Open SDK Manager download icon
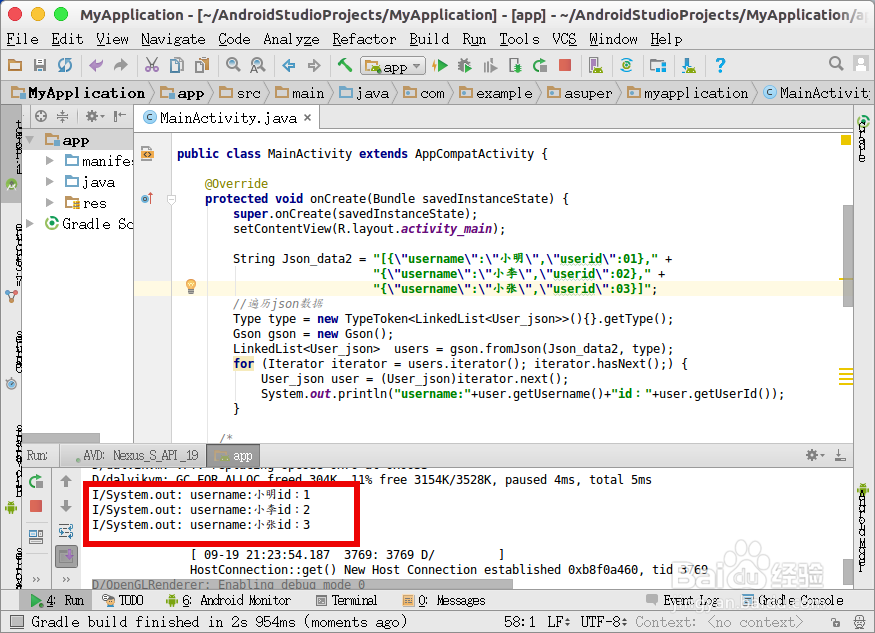Viewport: 875px width, 633px height. [x=689, y=65]
